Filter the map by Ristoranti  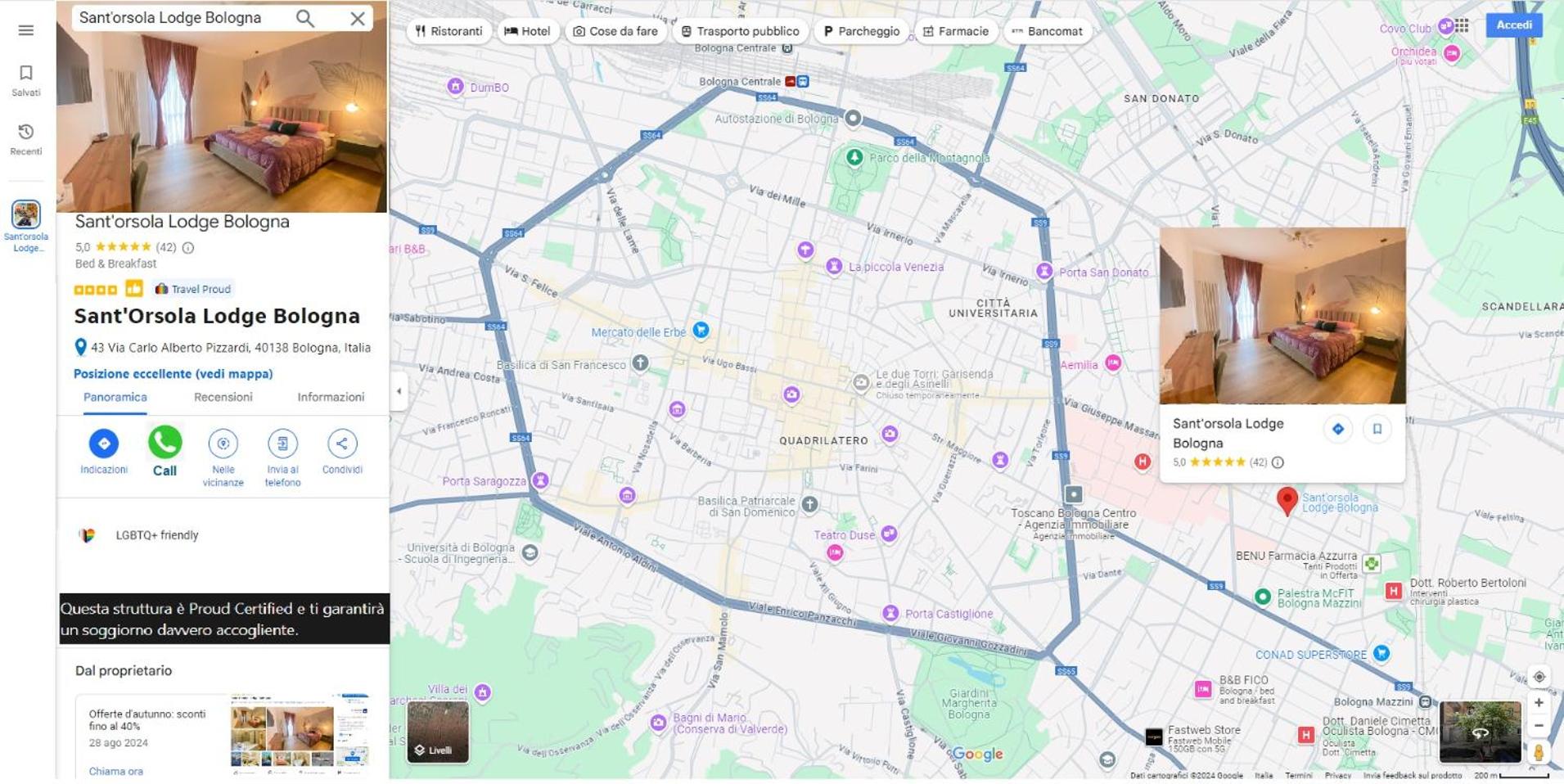point(448,31)
